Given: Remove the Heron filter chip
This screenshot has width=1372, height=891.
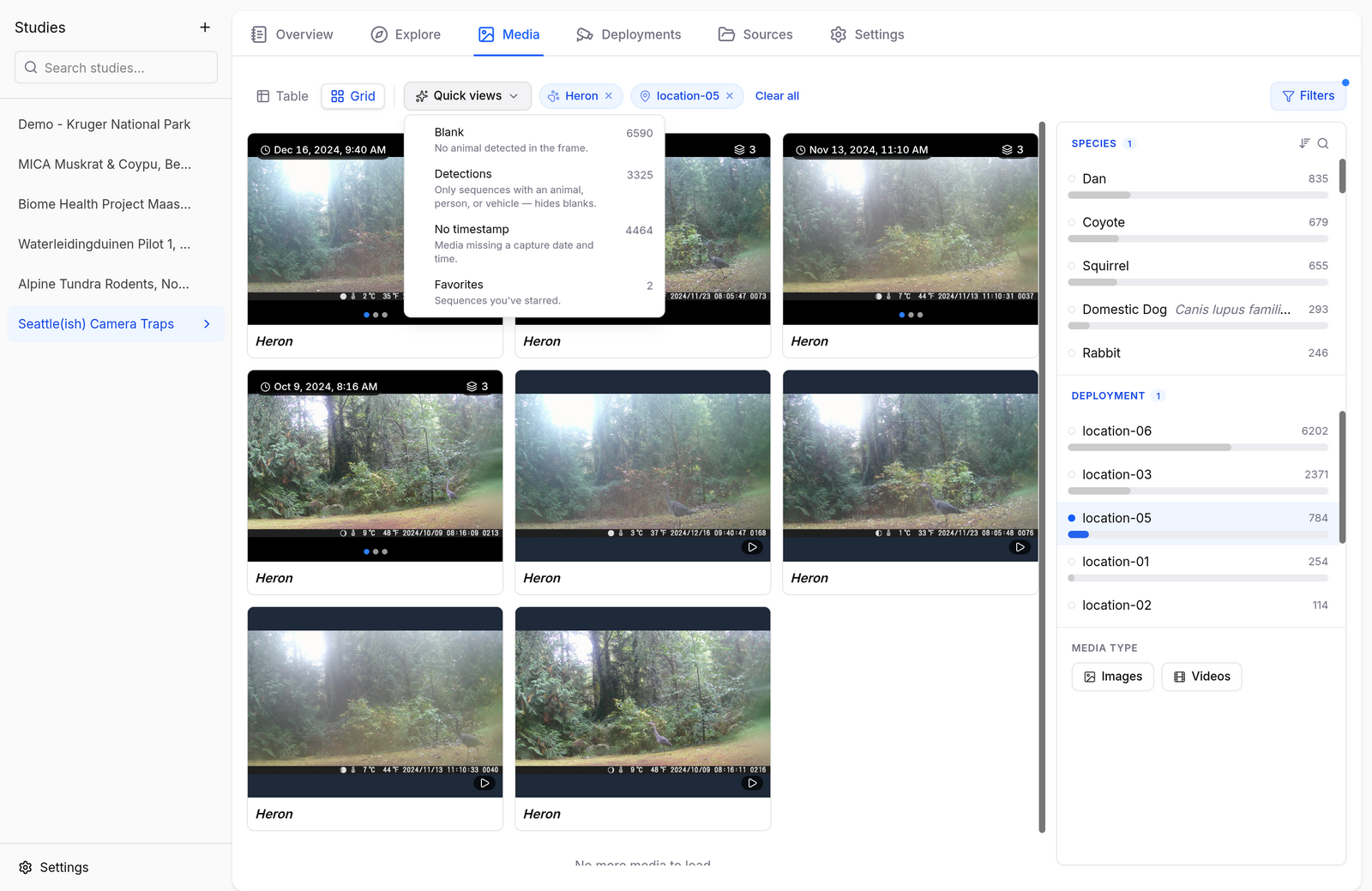Looking at the screenshot, I should click(609, 96).
